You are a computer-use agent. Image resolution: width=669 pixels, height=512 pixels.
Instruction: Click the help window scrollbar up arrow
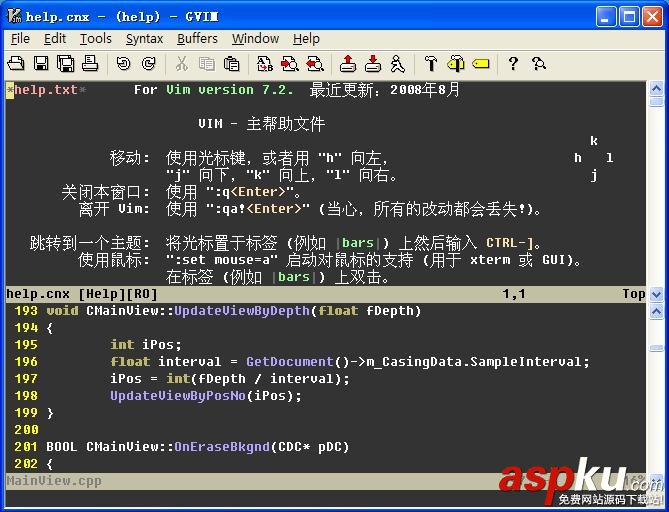[x=656, y=89]
